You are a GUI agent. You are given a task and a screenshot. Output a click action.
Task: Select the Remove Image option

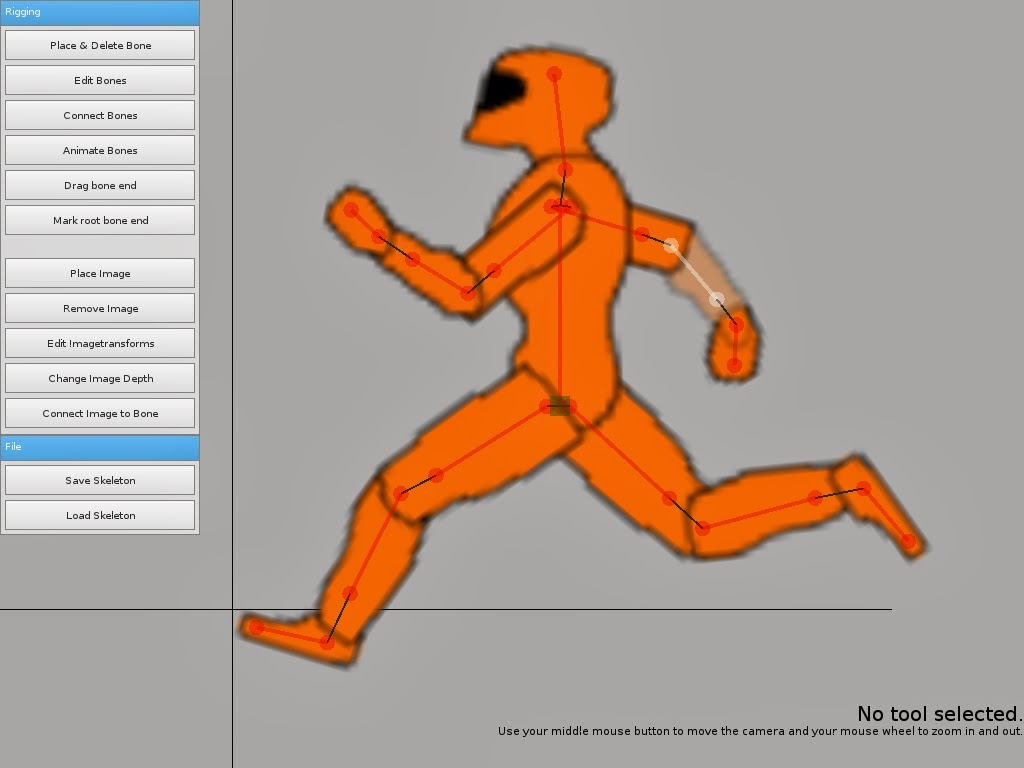click(x=100, y=308)
